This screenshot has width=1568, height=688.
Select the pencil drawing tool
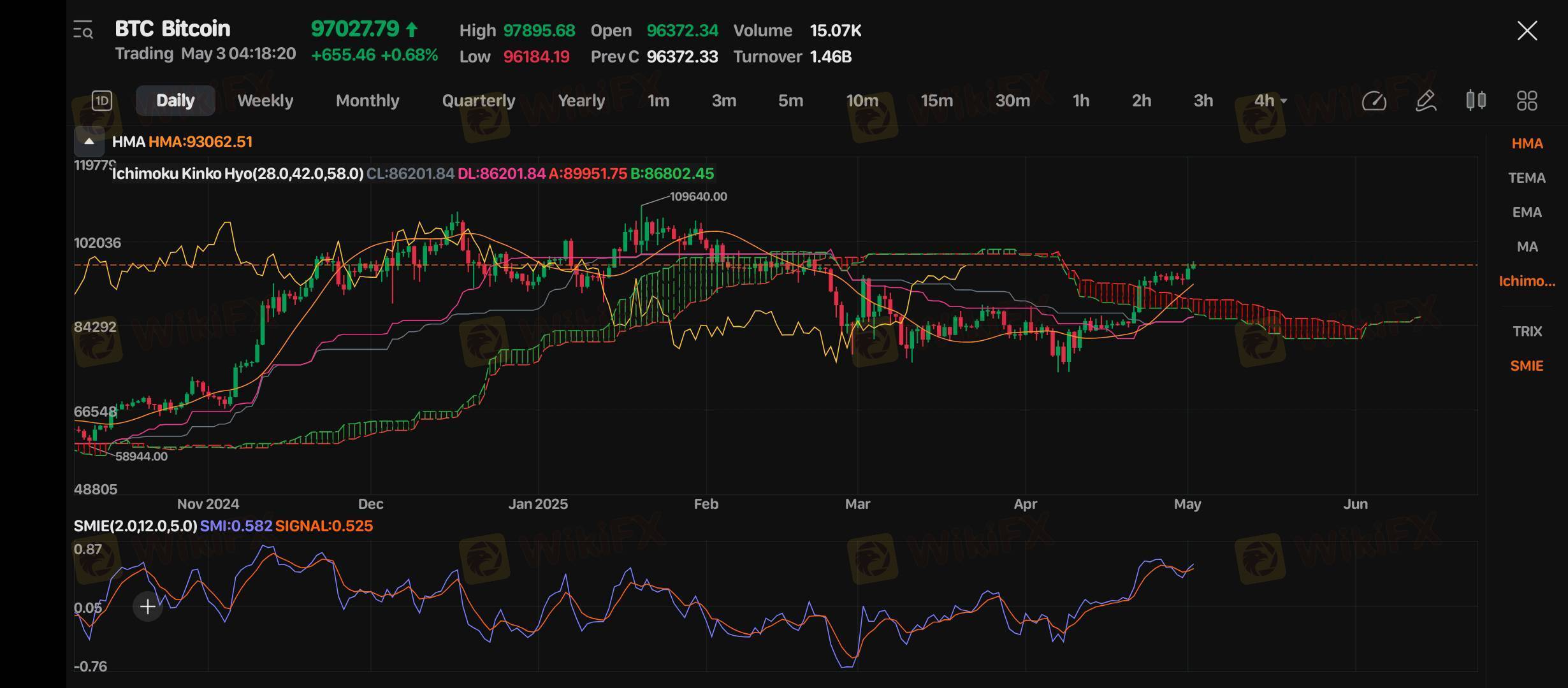[x=1425, y=101]
